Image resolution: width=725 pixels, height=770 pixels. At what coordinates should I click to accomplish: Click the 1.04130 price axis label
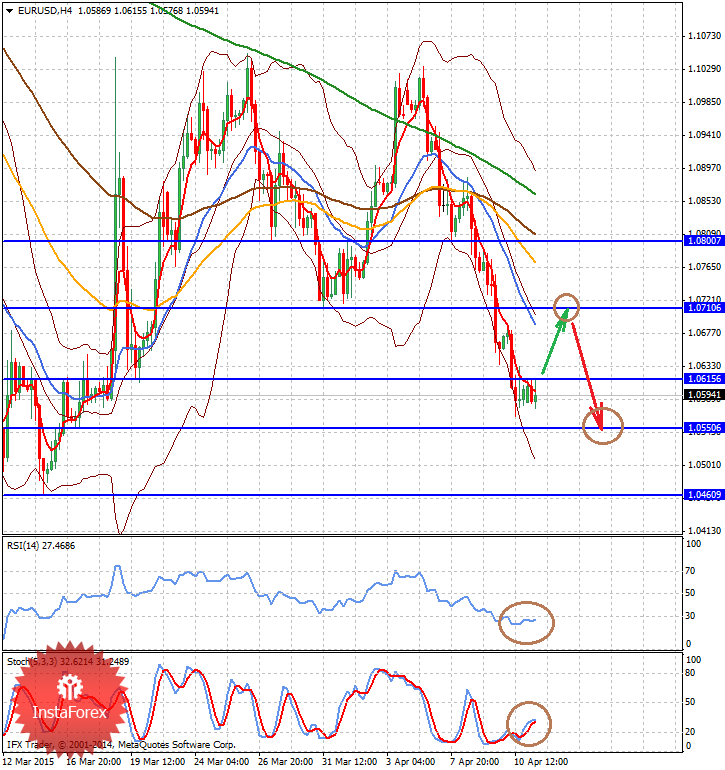(704, 530)
